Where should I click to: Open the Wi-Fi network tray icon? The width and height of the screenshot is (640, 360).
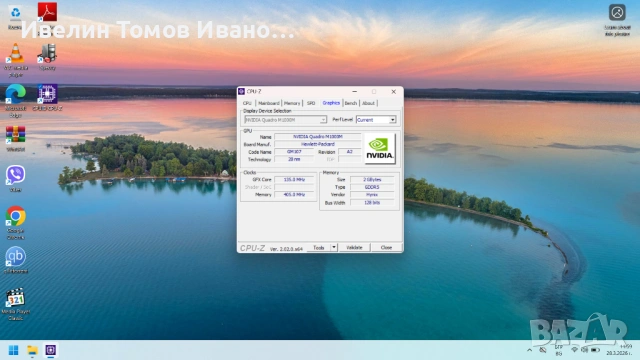coord(574,350)
